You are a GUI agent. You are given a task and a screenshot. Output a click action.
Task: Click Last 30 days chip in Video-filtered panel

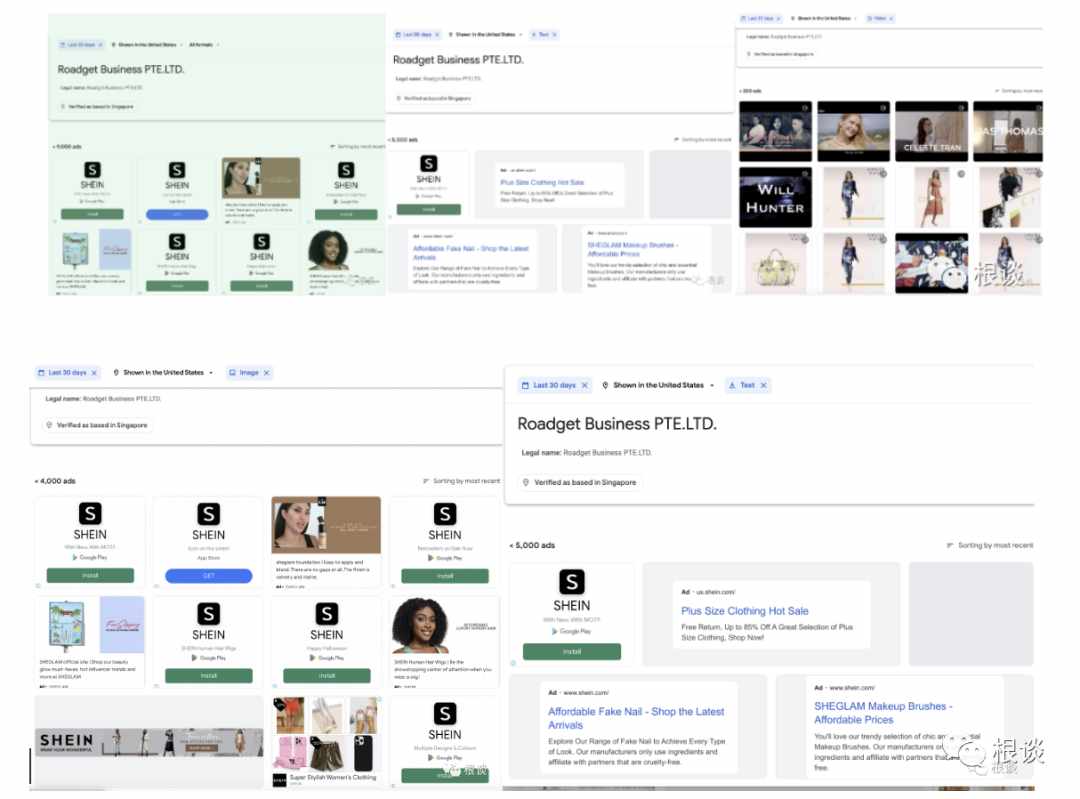pos(760,19)
